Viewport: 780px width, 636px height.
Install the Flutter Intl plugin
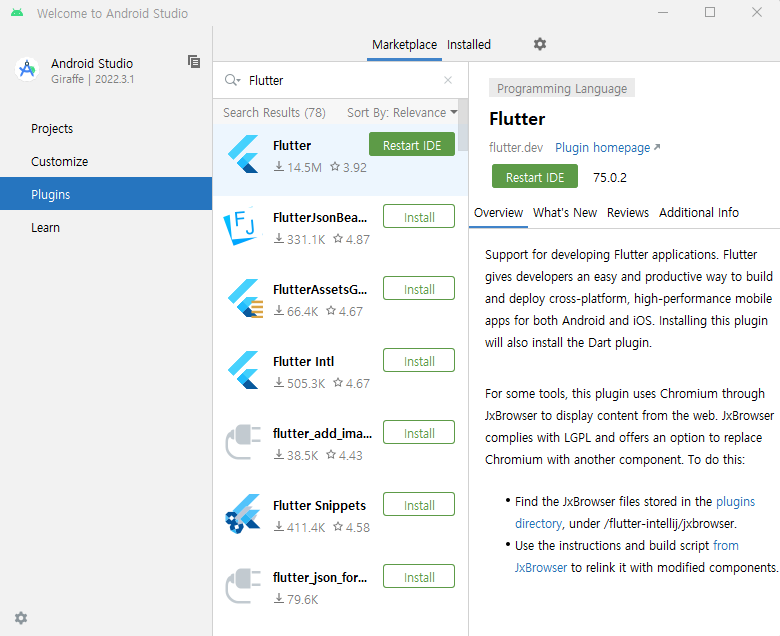coord(419,361)
